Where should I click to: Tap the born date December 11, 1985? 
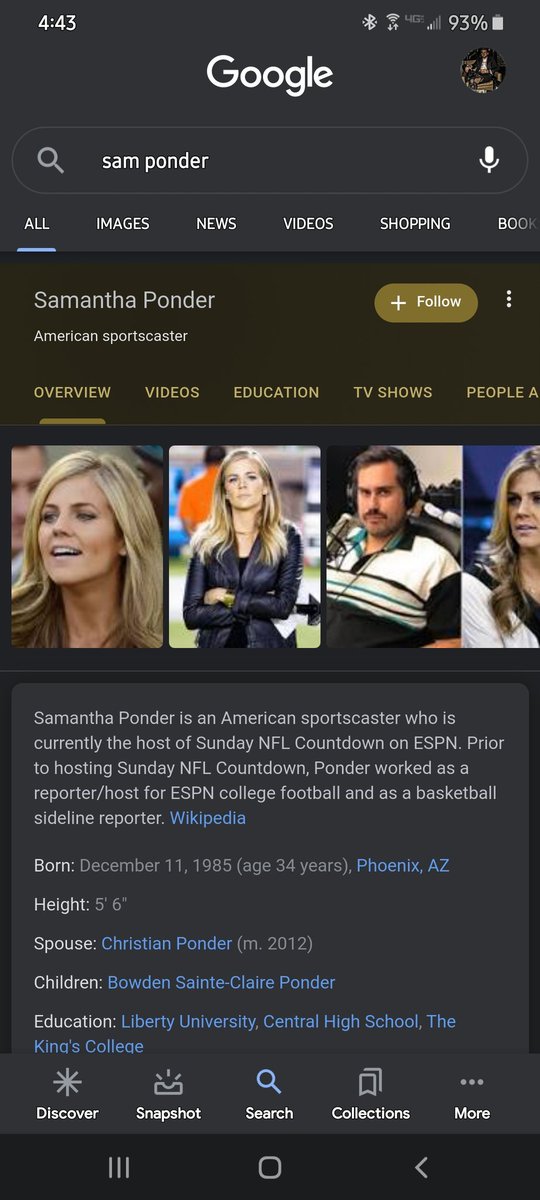coord(155,865)
